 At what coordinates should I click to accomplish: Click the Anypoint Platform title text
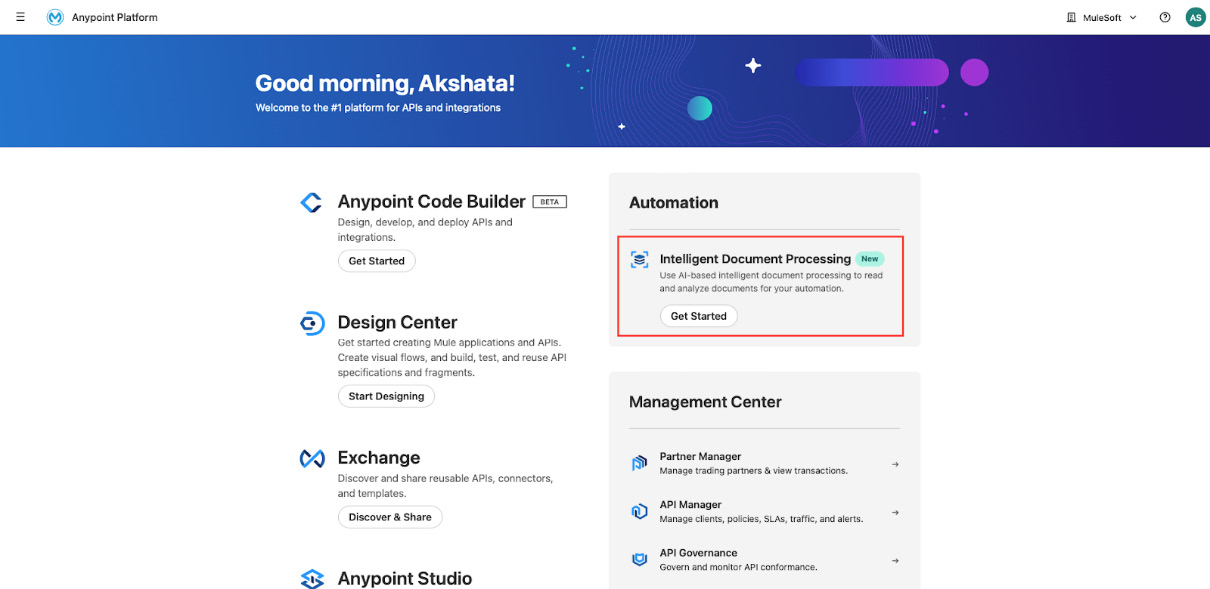pos(115,17)
